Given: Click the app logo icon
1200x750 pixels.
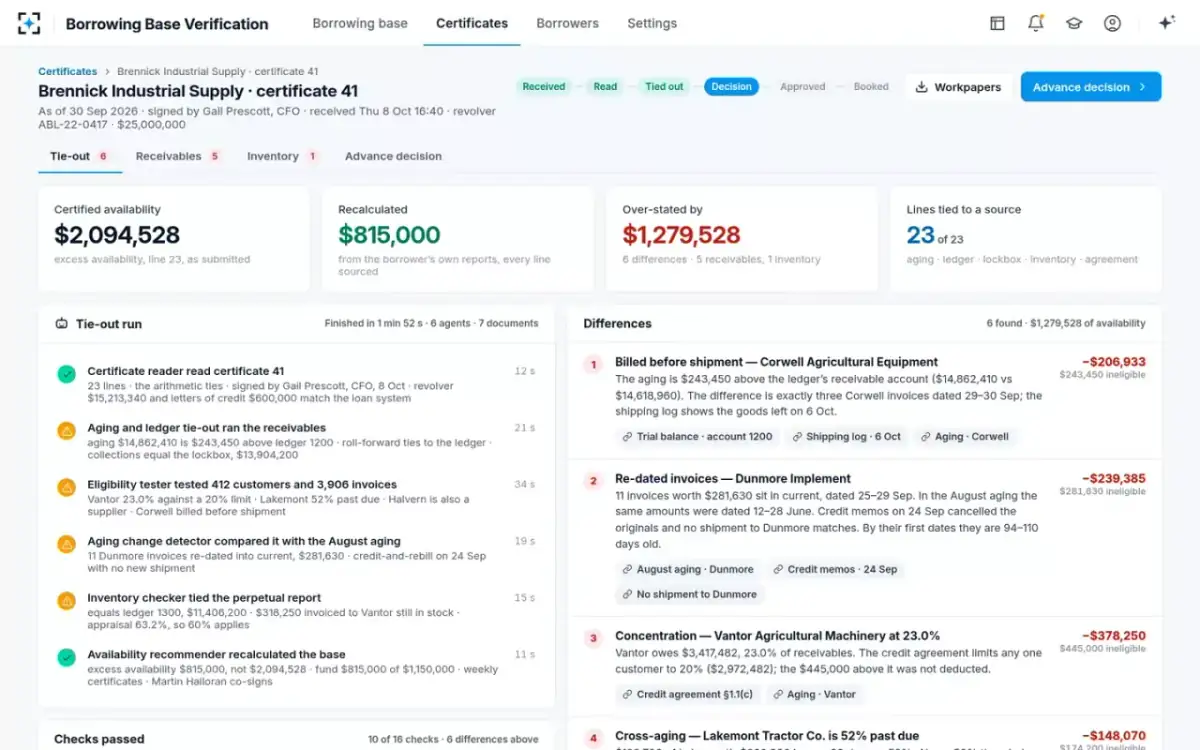Looking at the screenshot, I should click(29, 23).
